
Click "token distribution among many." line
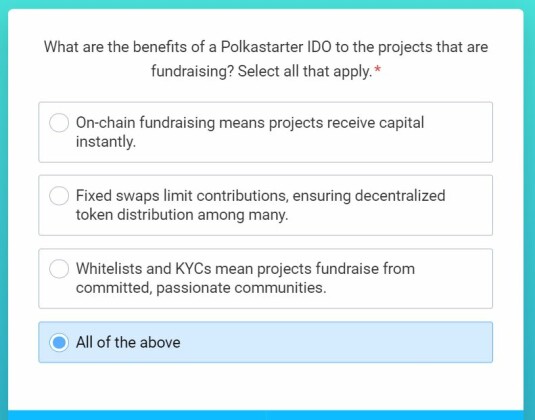tap(182, 215)
